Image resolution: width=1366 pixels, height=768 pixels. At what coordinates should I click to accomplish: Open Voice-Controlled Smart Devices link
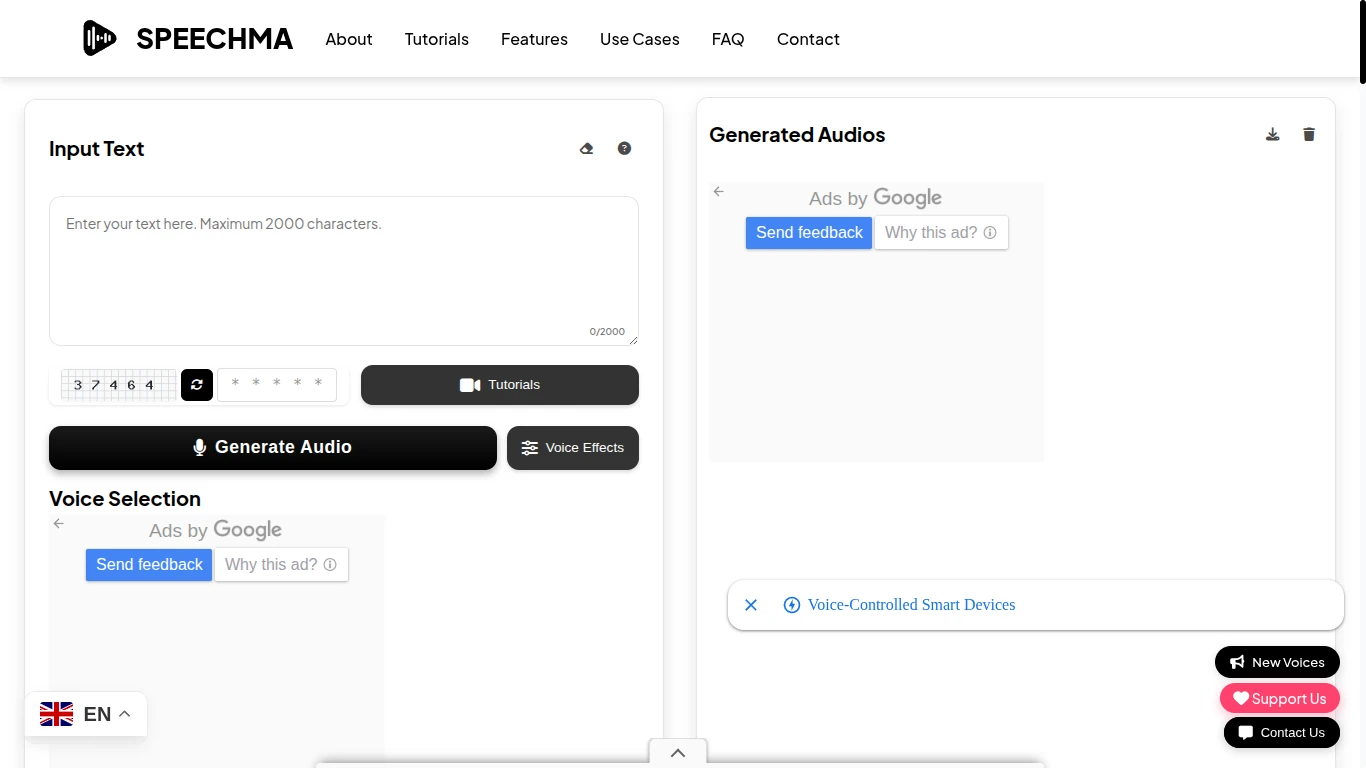[911, 605]
